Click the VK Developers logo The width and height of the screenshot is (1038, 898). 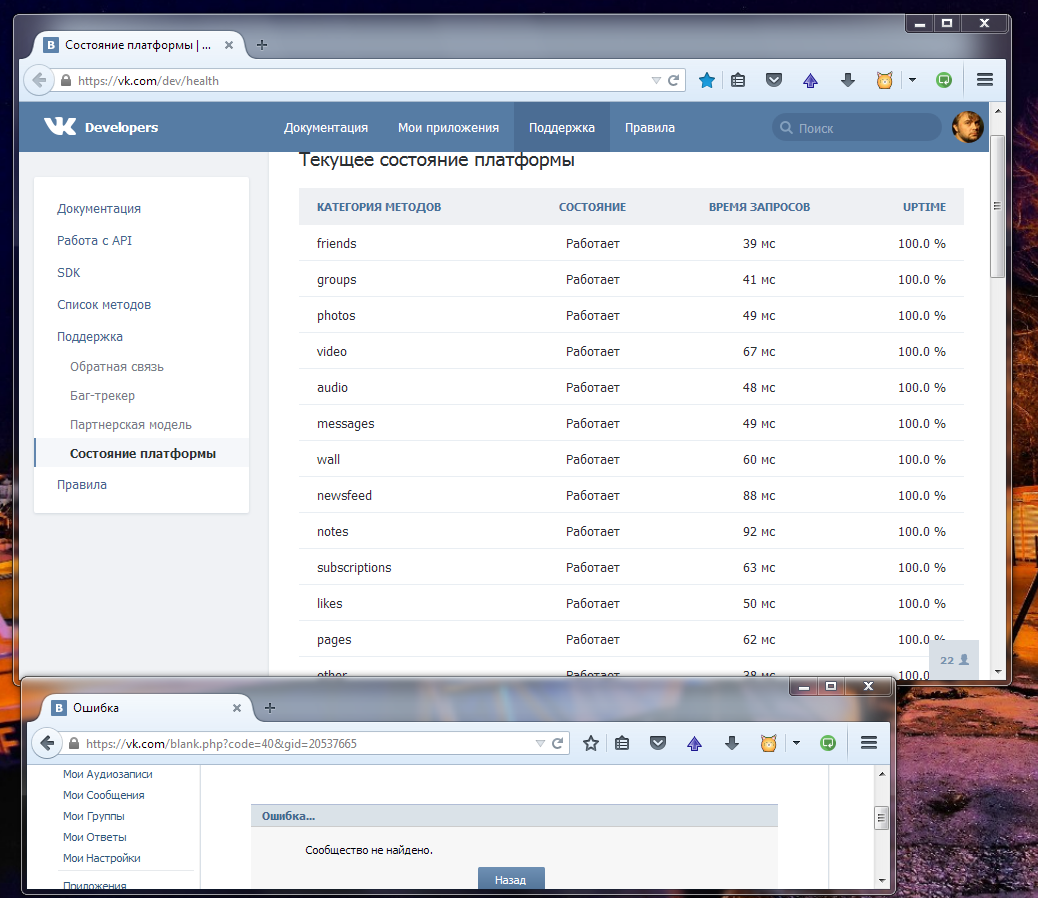coord(101,126)
